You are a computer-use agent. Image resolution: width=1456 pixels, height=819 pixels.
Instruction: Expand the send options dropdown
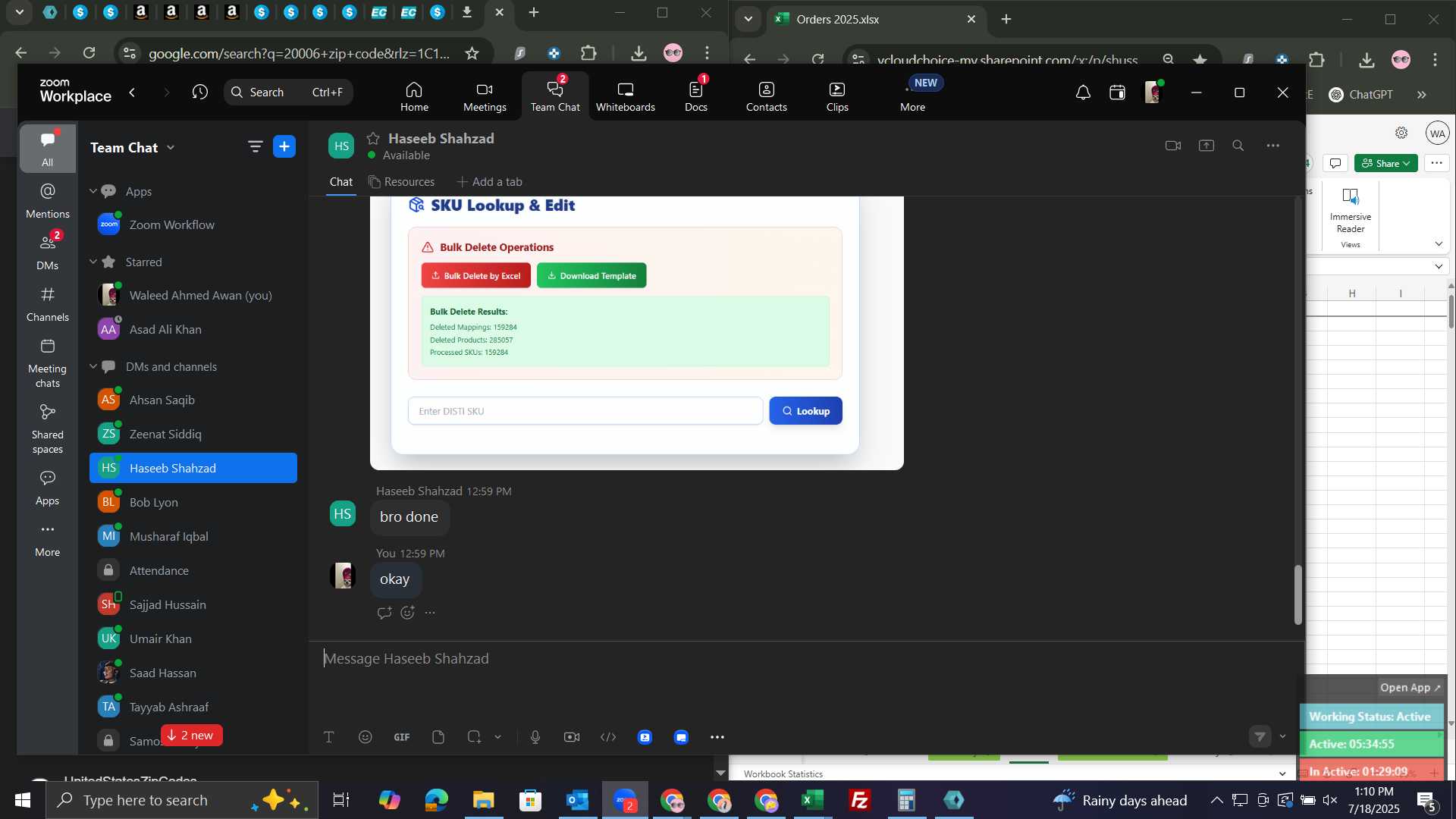(1283, 736)
